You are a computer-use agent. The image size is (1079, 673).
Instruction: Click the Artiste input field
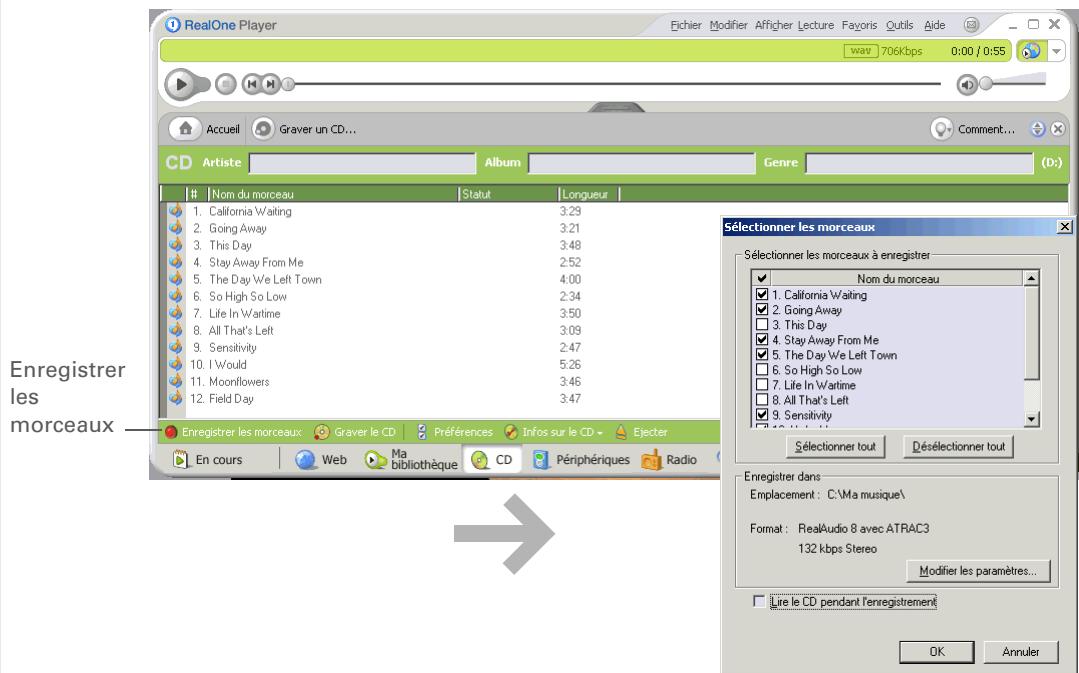point(362,163)
